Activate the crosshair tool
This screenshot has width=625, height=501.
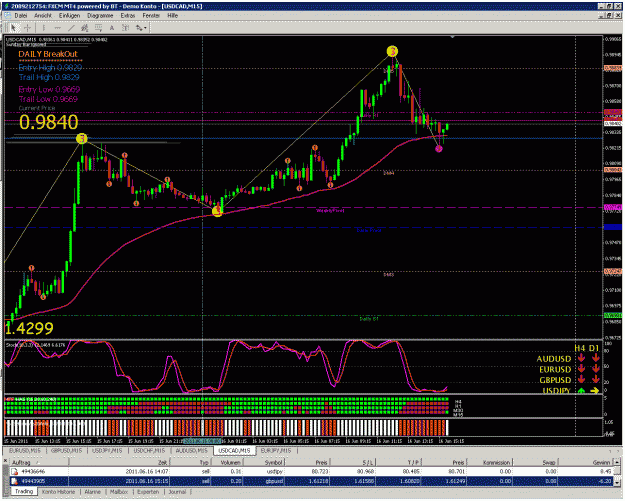(x=28, y=28)
